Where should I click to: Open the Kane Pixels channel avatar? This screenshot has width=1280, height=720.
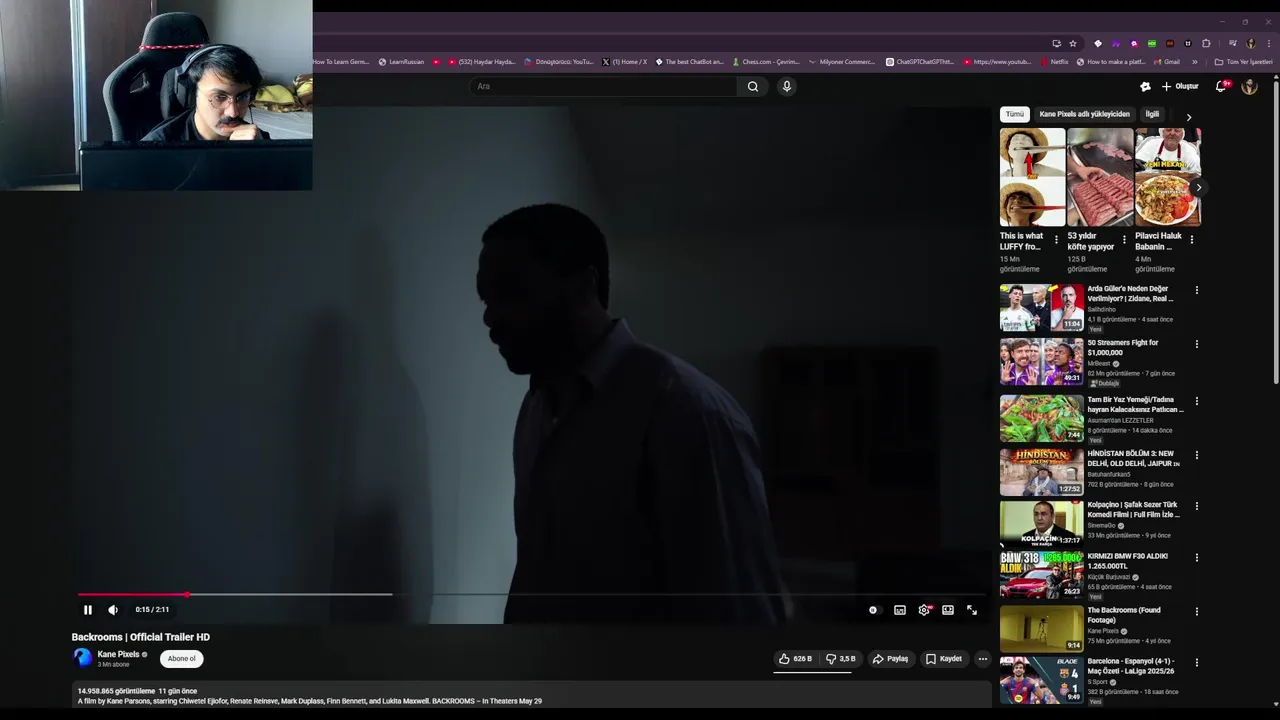[x=82, y=658]
